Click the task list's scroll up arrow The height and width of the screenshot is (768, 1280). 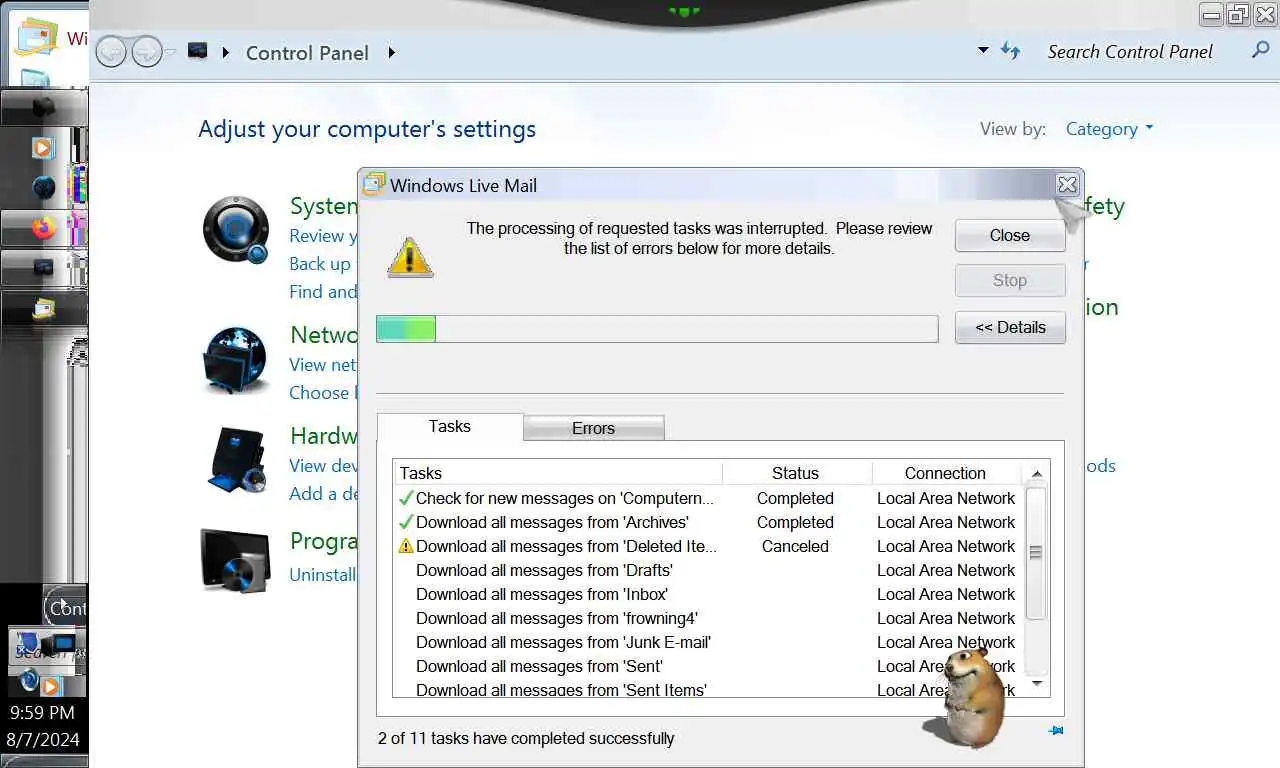1036,474
